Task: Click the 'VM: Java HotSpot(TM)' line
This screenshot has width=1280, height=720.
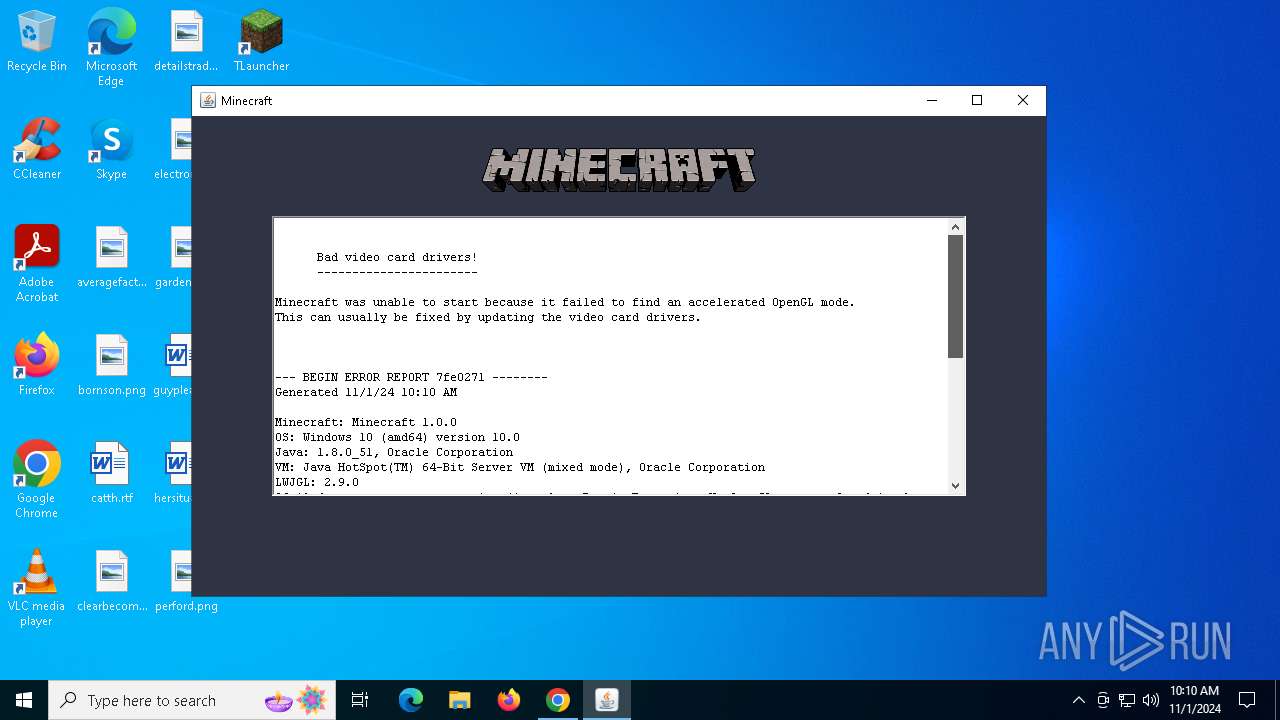Action: point(520,467)
